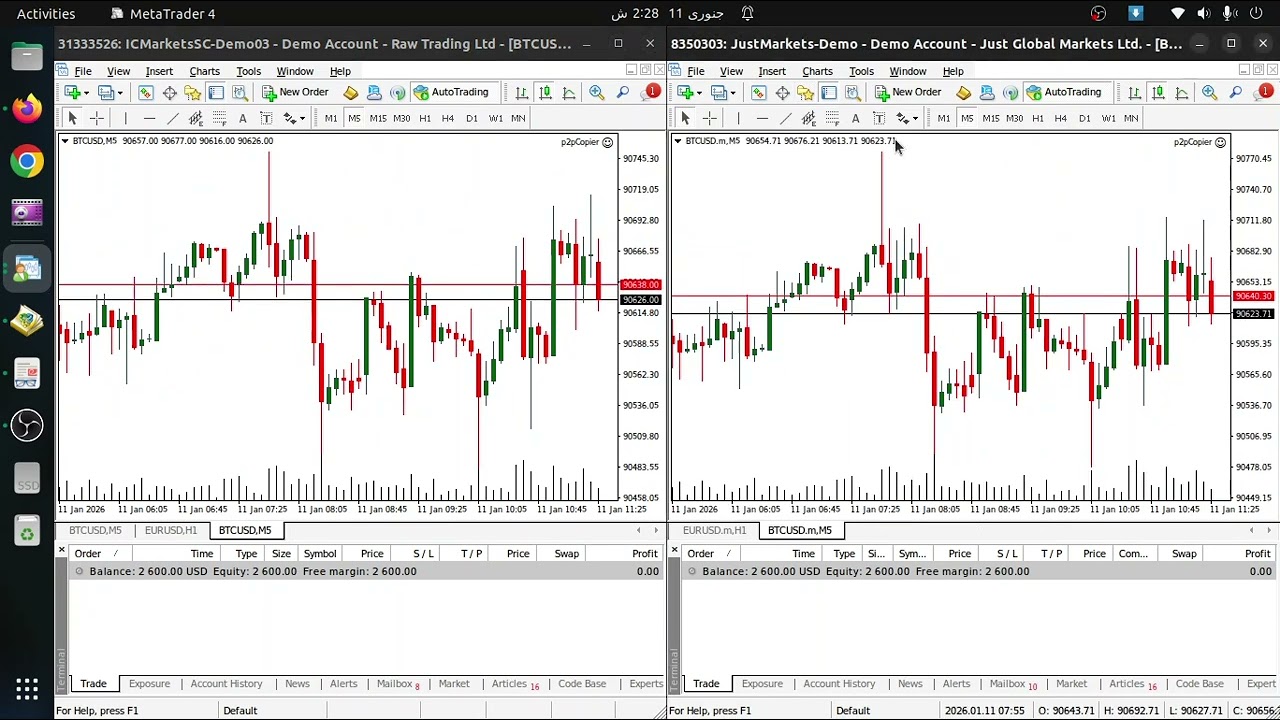Image resolution: width=1280 pixels, height=720 pixels.
Task: Open notifications bubble in ICMarkets toolbar
Action: pos(650,92)
